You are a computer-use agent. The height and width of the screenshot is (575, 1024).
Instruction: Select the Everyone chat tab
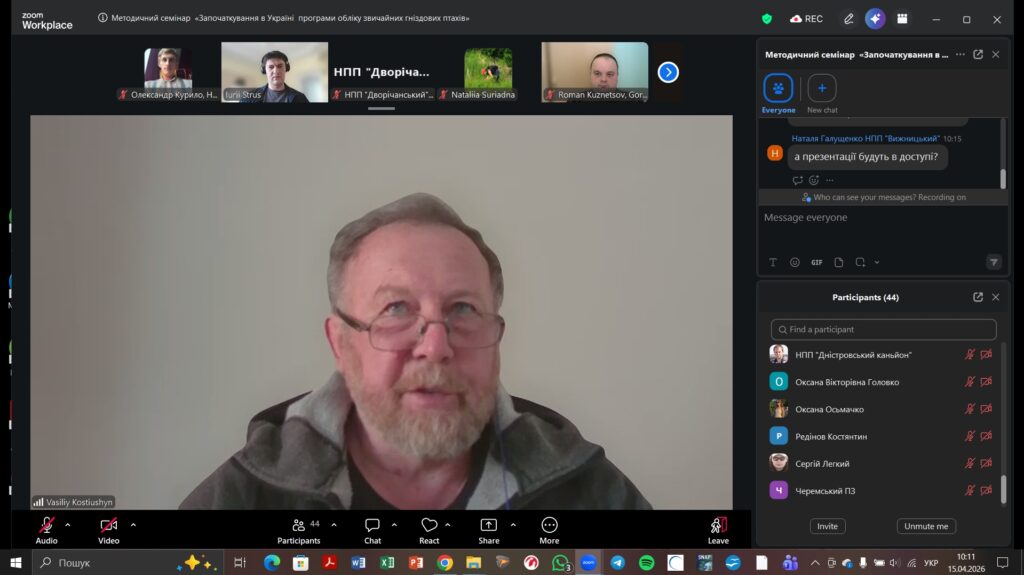click(x=778, y=90)
